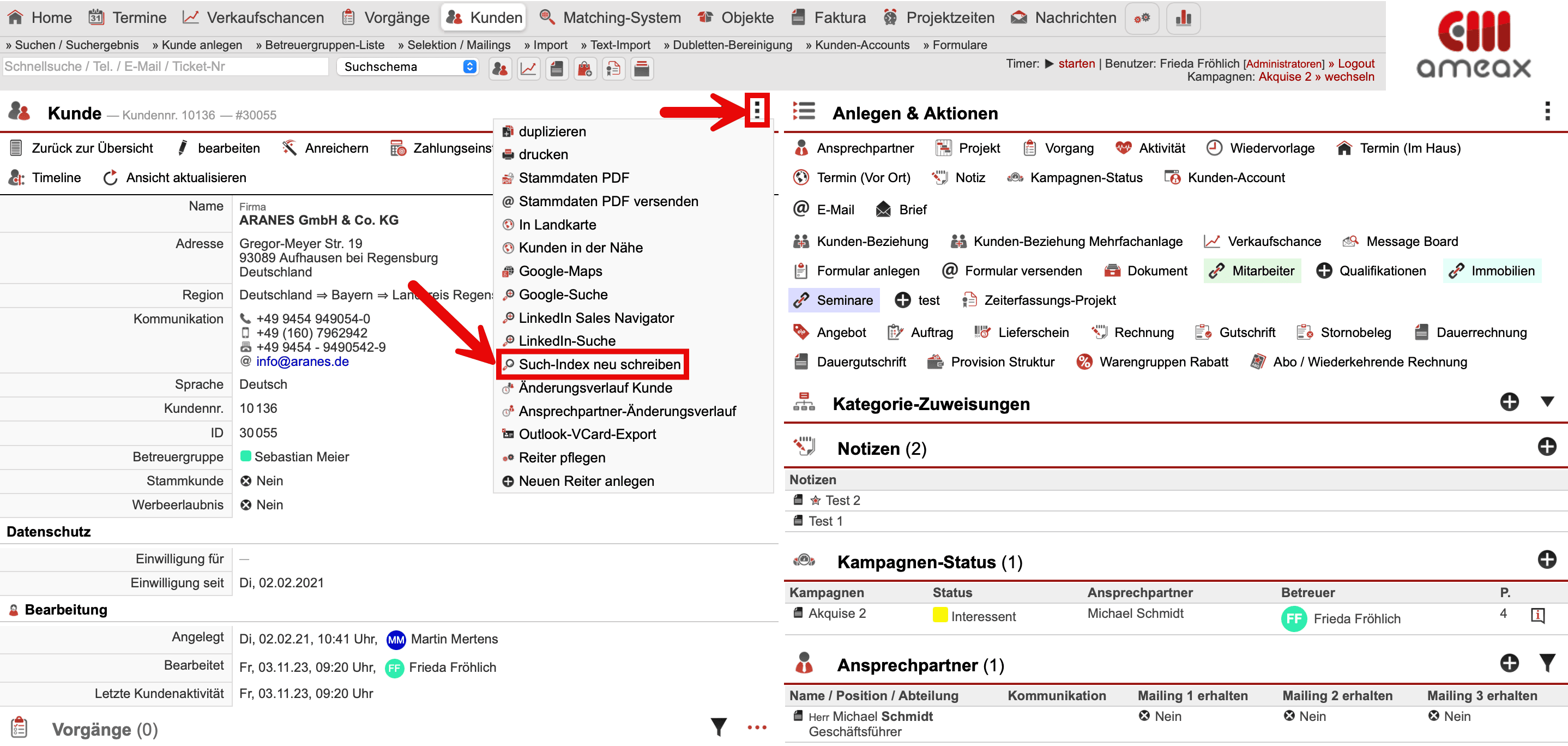Open the three-dot menu of Anlegen & Aktionen
Screen dimensions: 1568x746
point(1547,111)
